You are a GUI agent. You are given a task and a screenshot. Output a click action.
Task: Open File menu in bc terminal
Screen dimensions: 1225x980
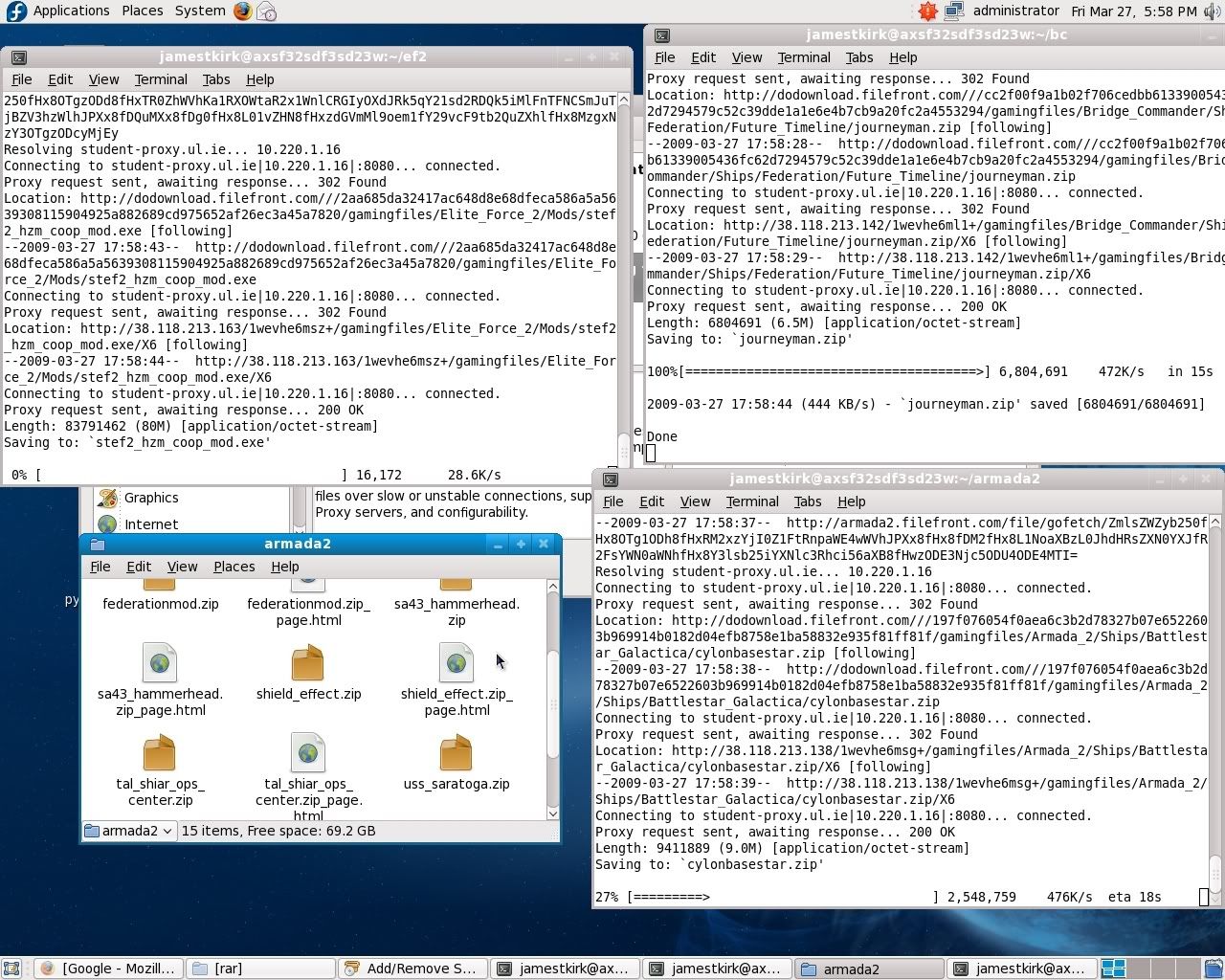664,57
